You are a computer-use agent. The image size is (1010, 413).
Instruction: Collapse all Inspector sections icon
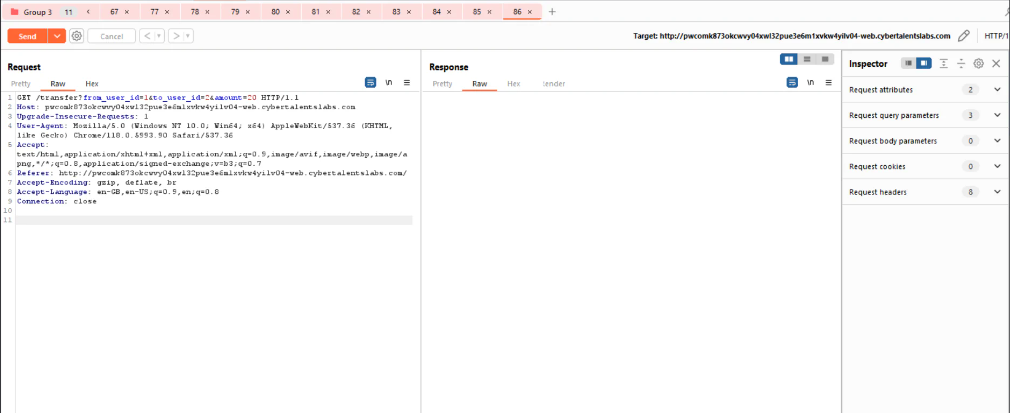click(x=961, y=63)
